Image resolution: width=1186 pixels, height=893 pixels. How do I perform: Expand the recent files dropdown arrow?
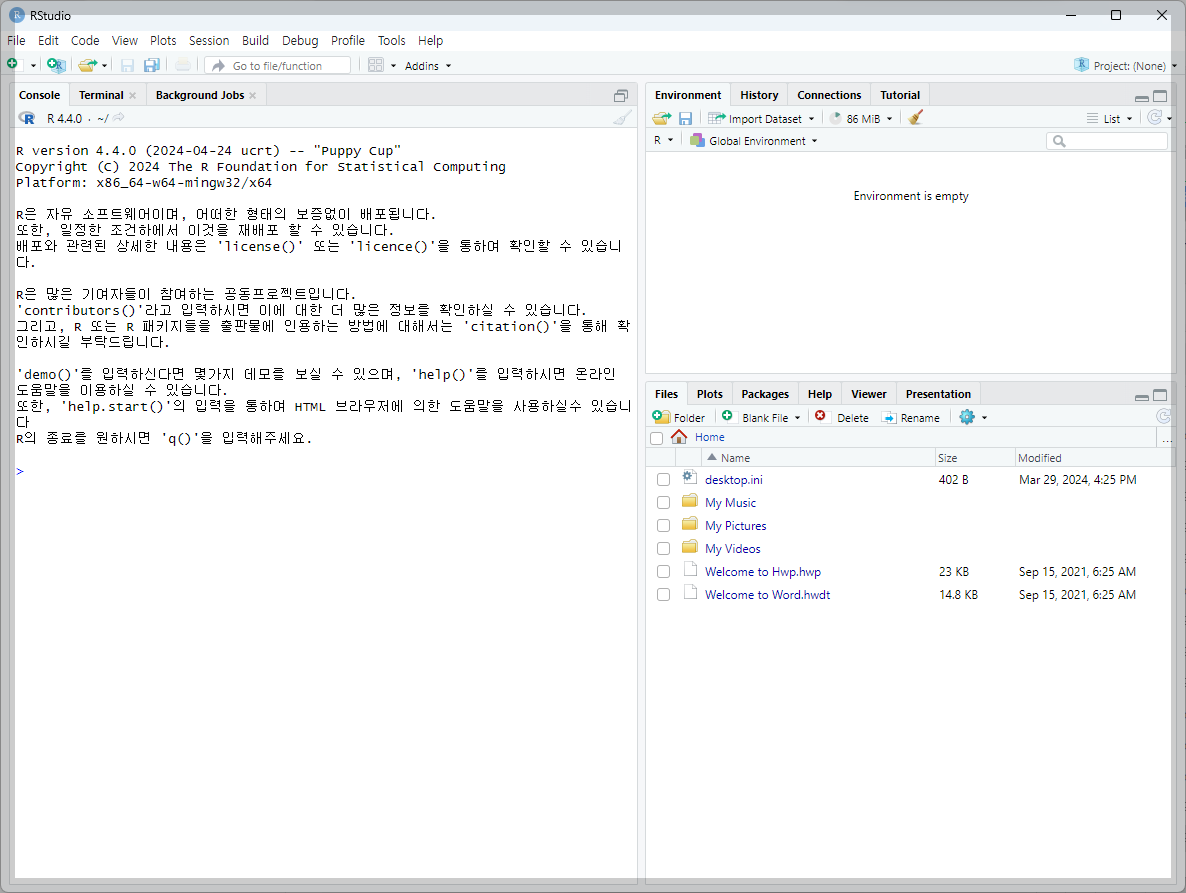pos(104,66)
